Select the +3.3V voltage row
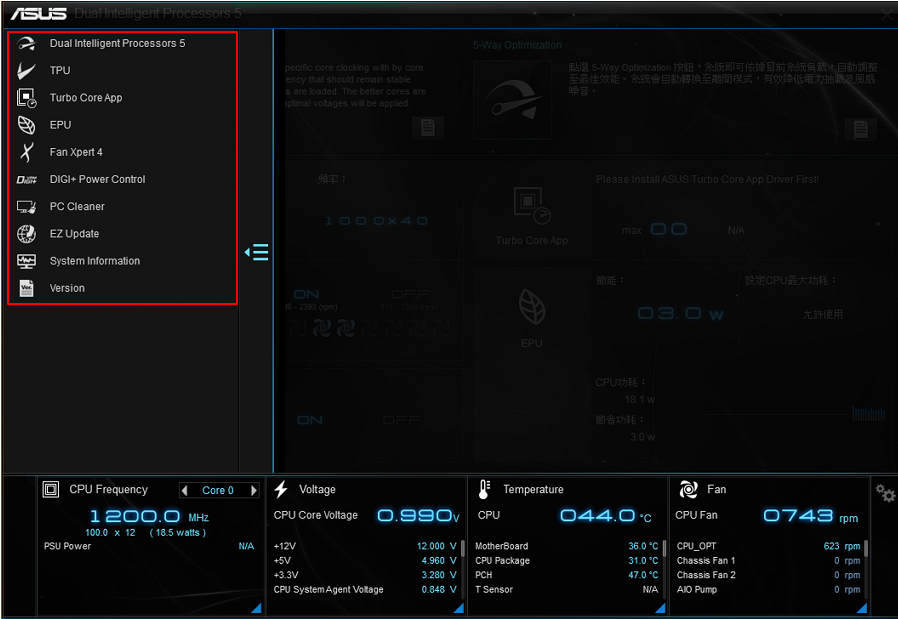 click(x=365, y=575)
